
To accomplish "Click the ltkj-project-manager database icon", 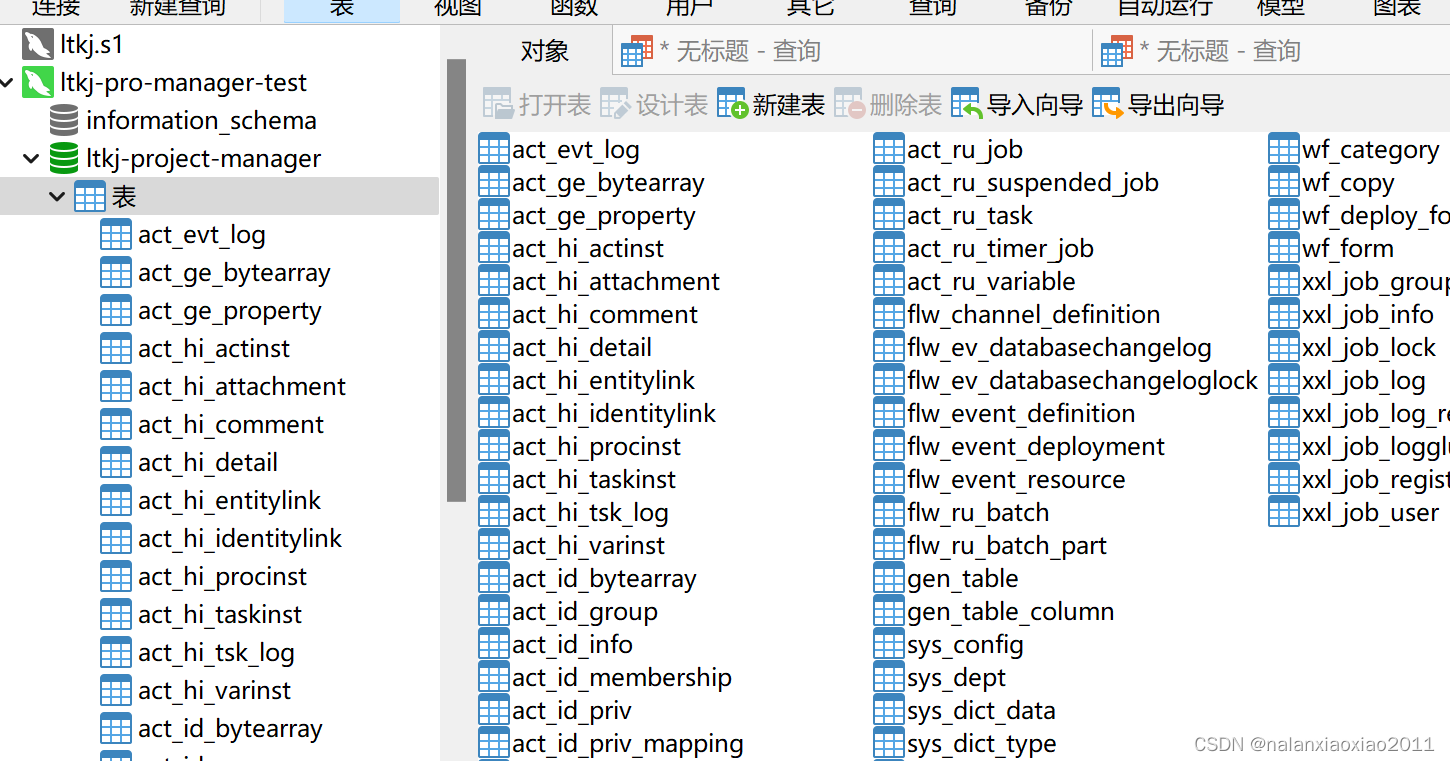I will [x=64, y=159].
